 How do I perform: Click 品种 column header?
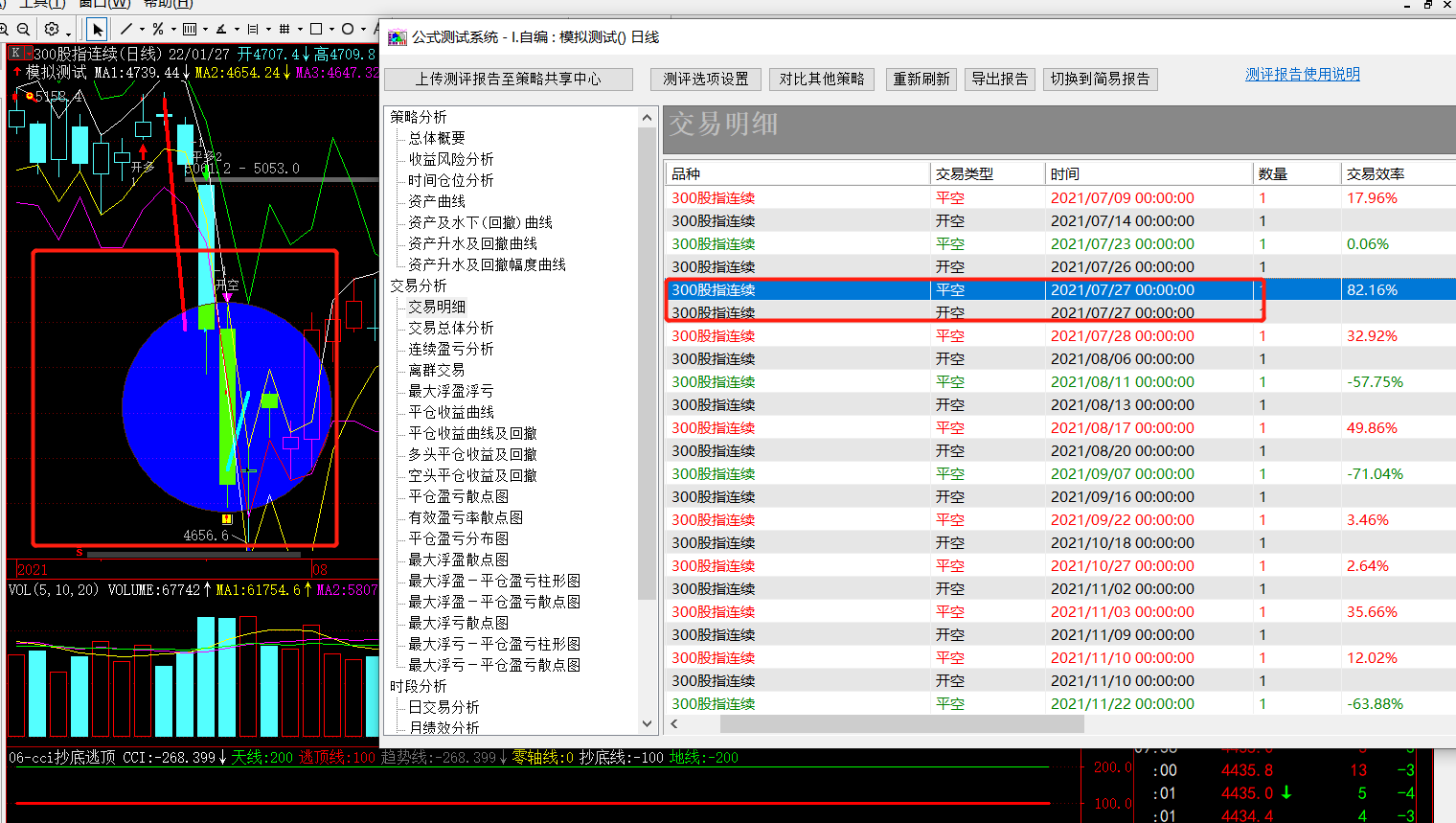tap(798, 173)
